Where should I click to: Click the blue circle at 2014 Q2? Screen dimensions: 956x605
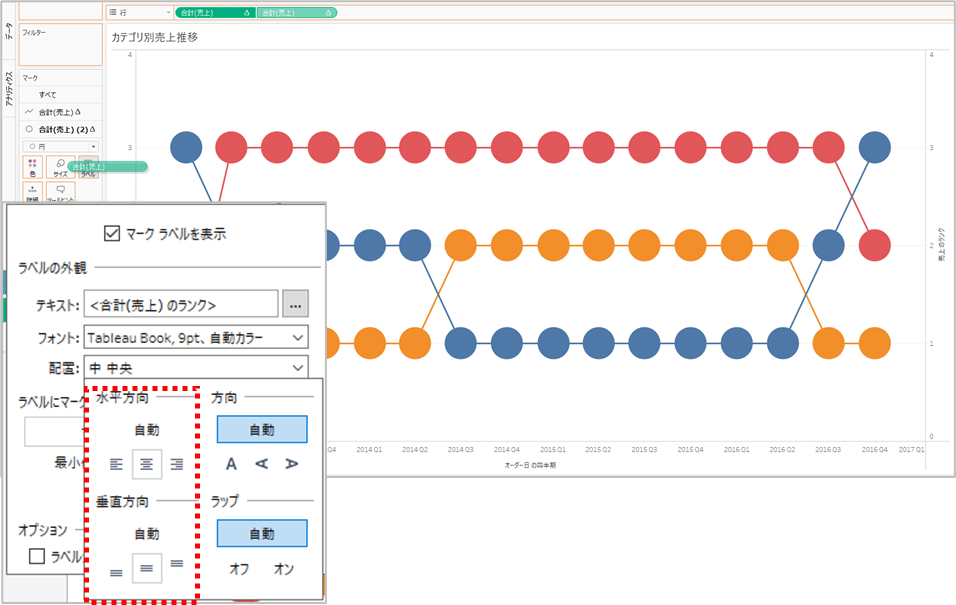(x=415, y=245)
